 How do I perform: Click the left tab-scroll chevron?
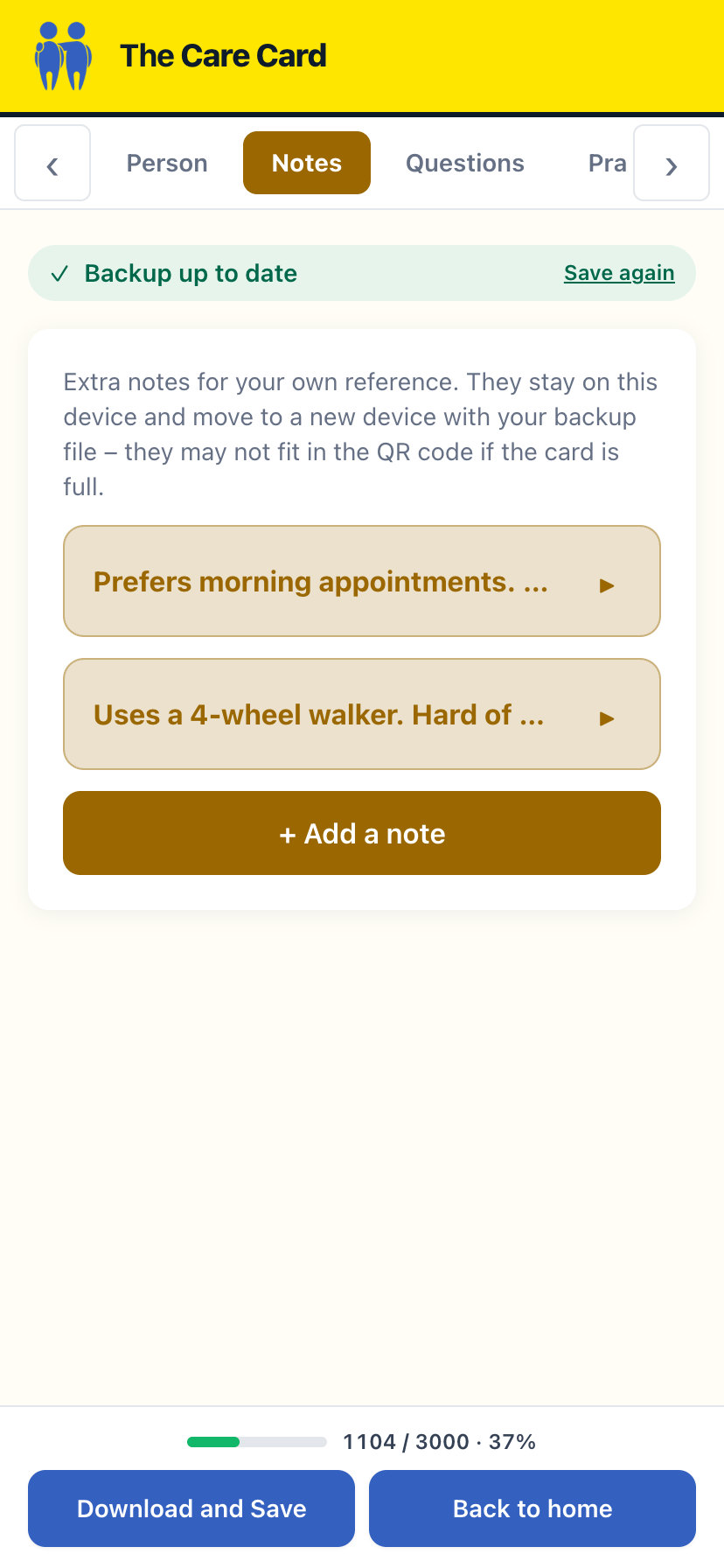pos(52,163)
